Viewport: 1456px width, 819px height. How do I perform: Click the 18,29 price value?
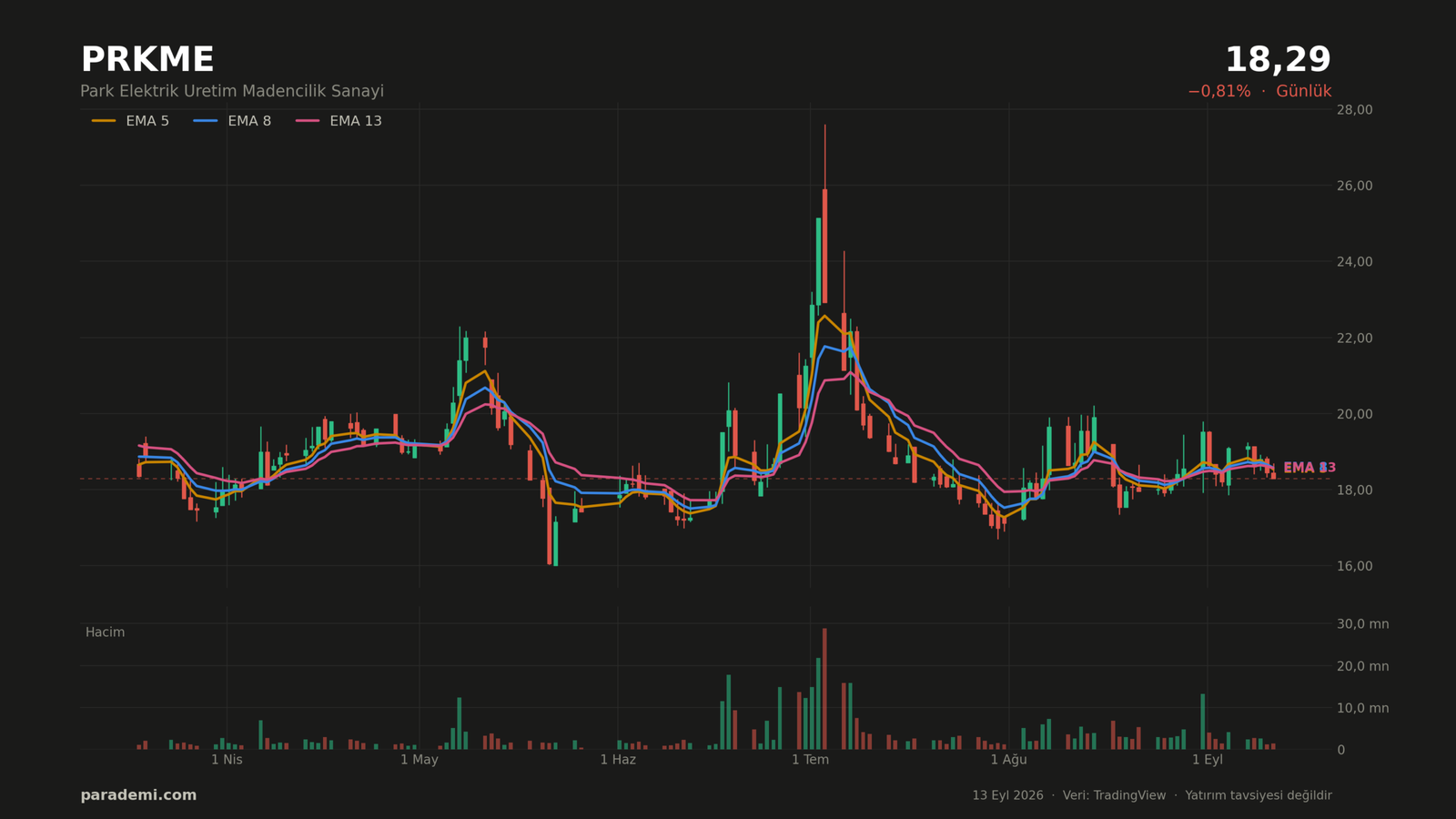tap(1278, 60)
